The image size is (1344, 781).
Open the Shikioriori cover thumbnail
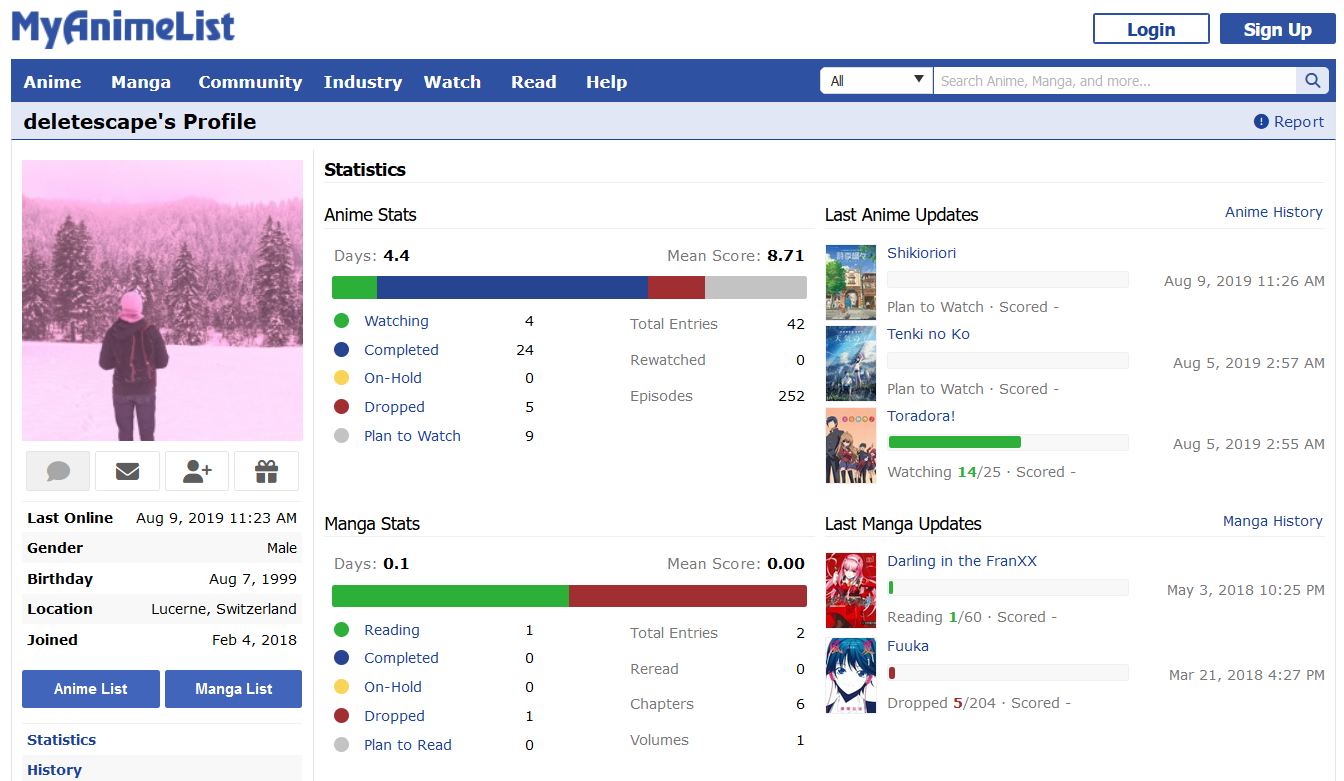coord(851,282)
